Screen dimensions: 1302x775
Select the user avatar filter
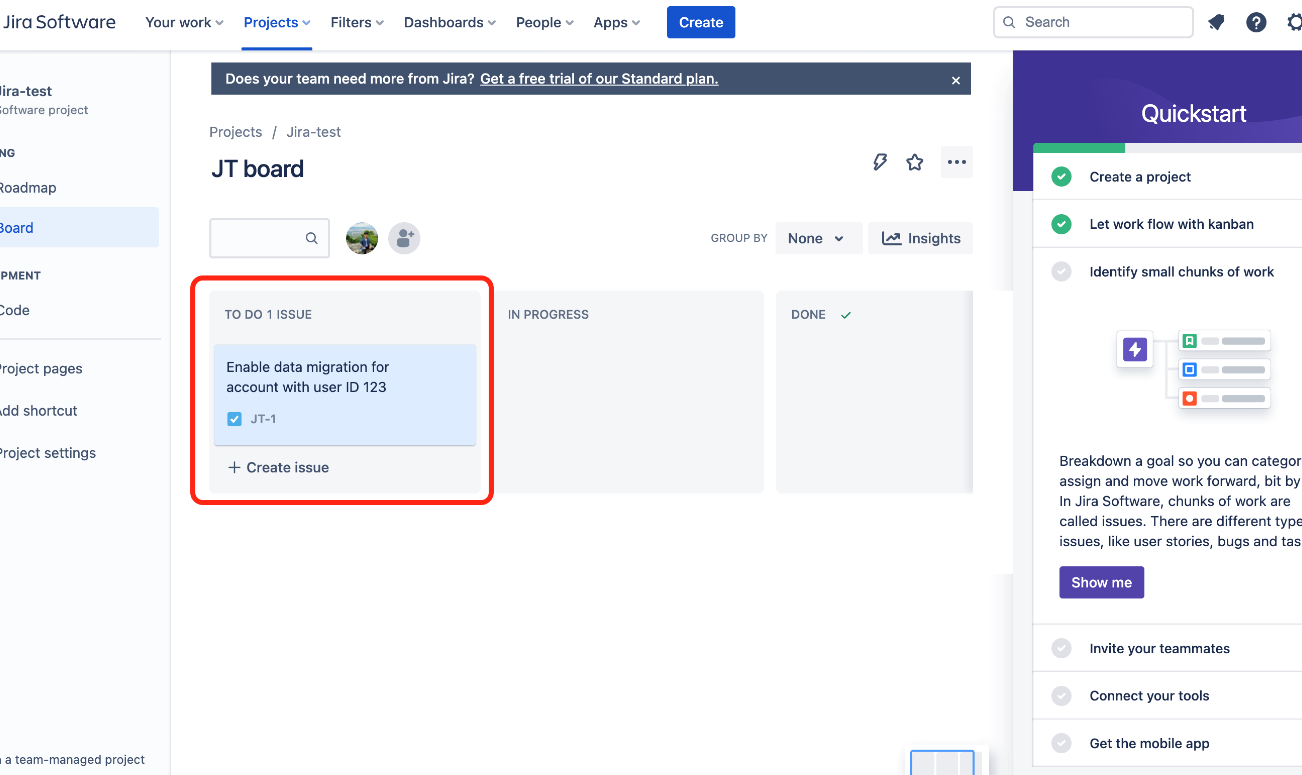coord(362,238)
